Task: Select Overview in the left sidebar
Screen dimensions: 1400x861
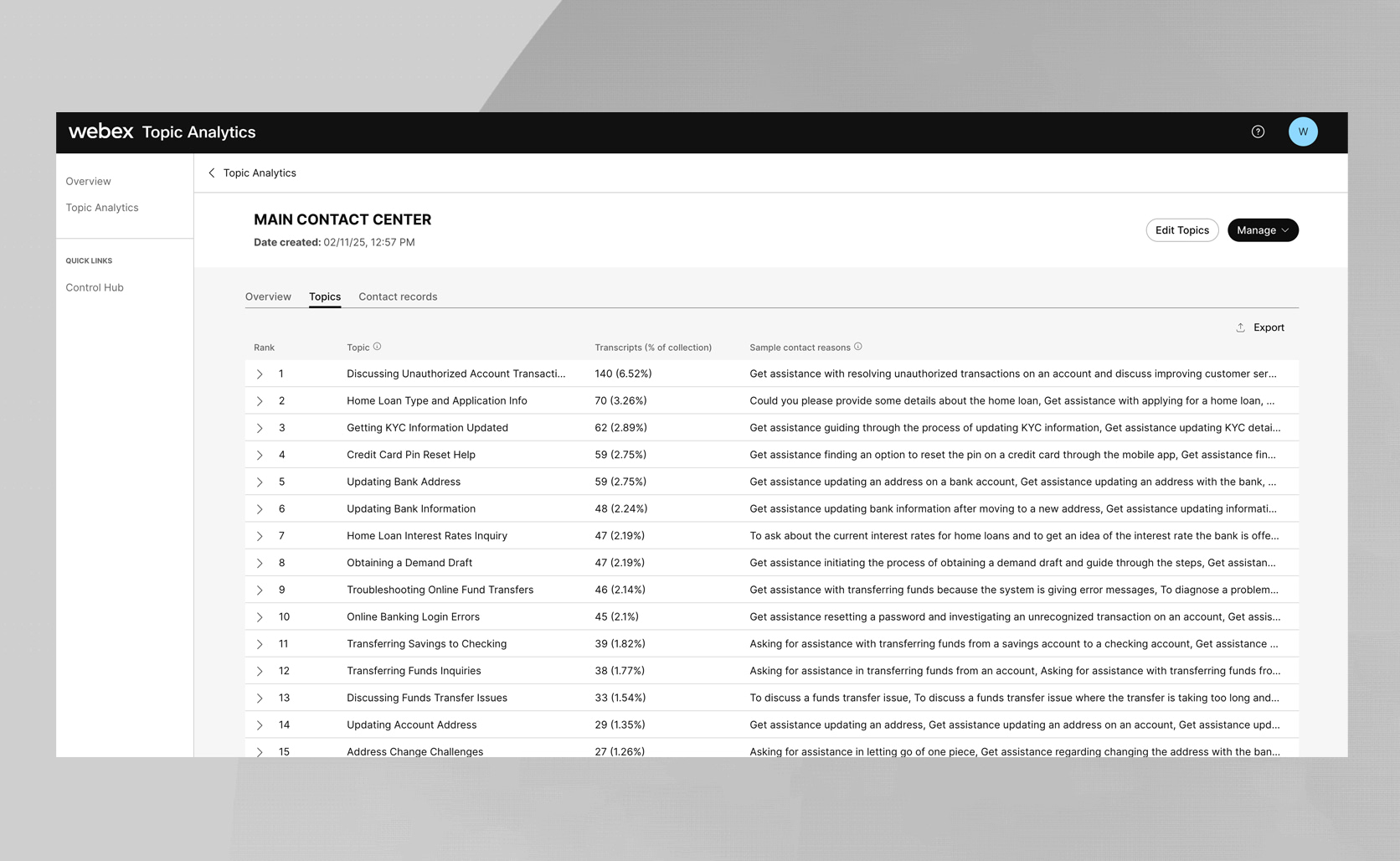Action: (x=88, y=181)
